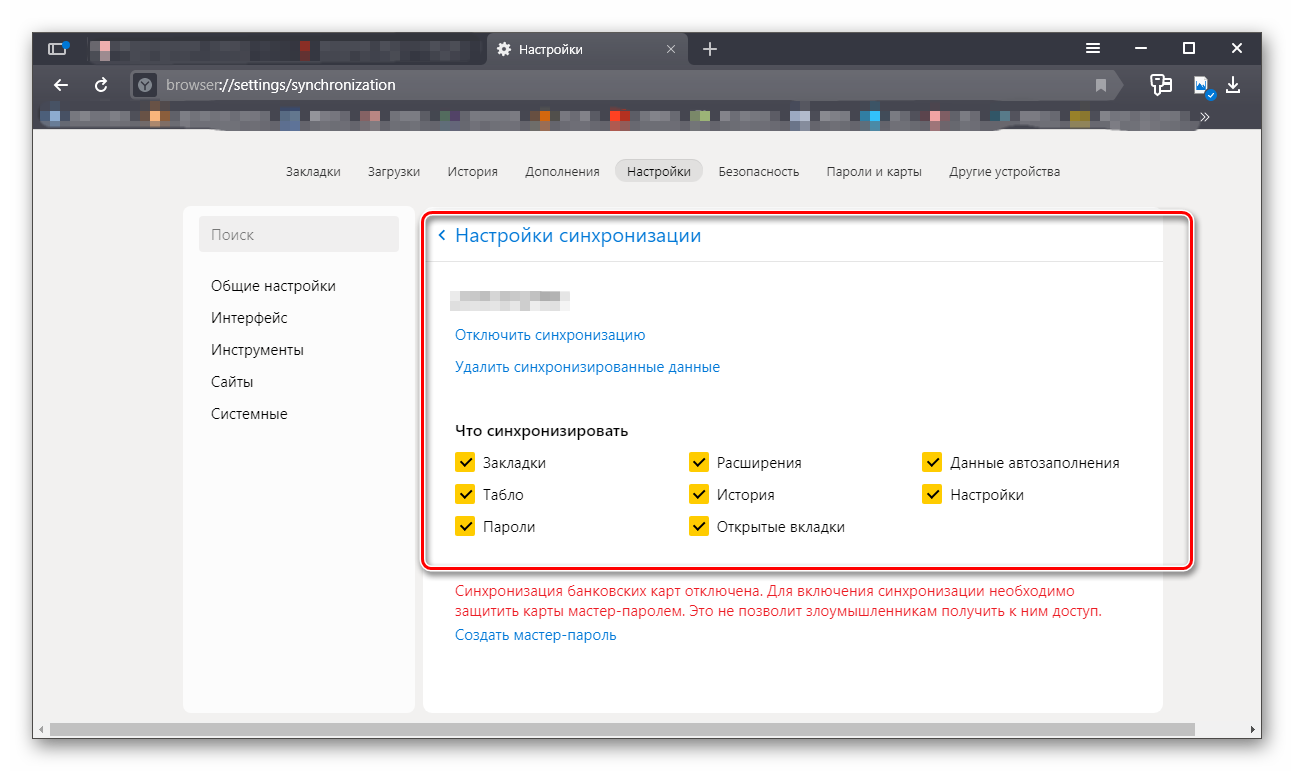The width and height of the screenshot is (1294, 771).
Task: Click Удалить синхронизированные данные link
Action: (587, 367)
